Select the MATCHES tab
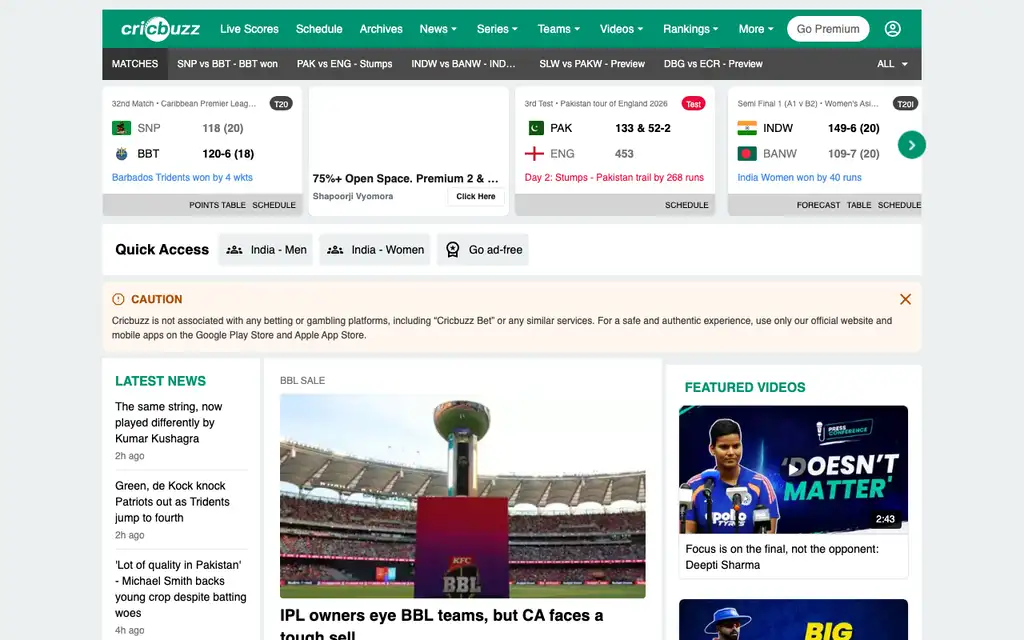 pos(135,64)
